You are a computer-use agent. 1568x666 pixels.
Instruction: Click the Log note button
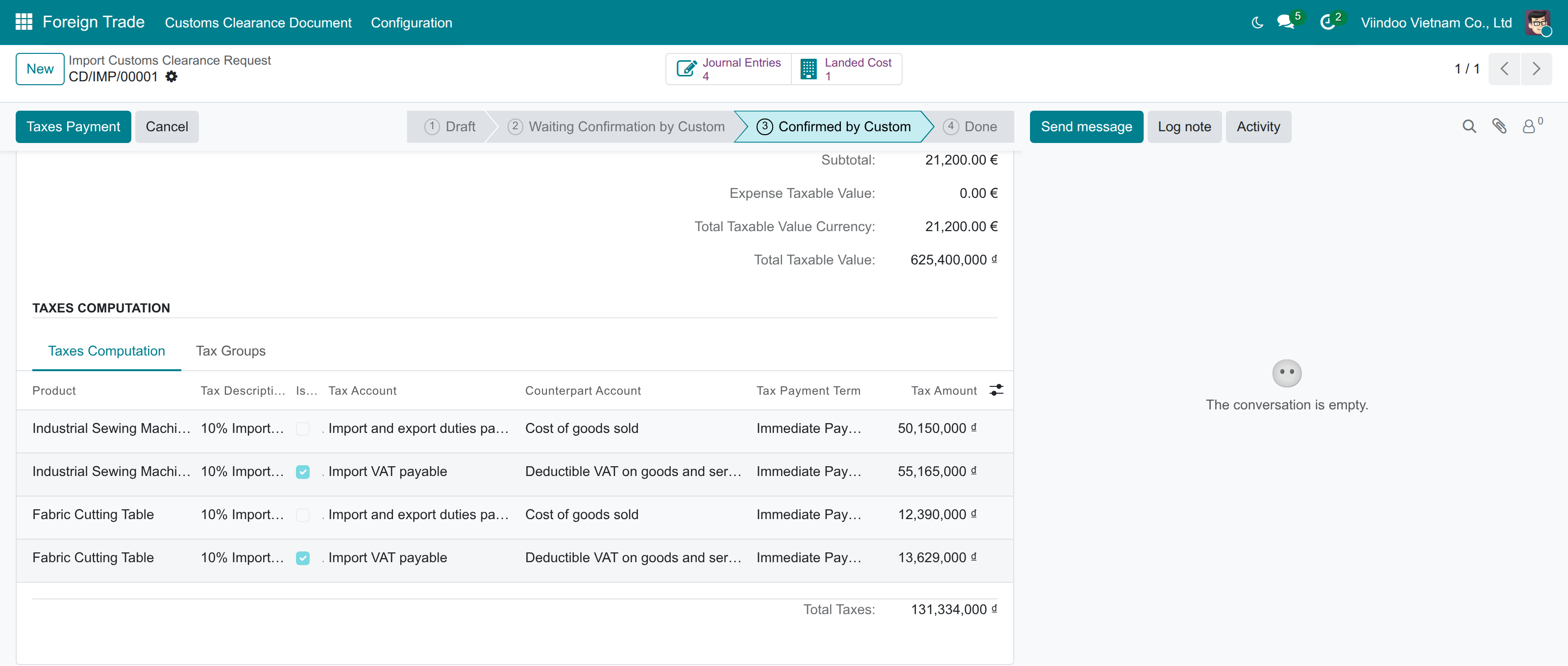click(1184, 126)
